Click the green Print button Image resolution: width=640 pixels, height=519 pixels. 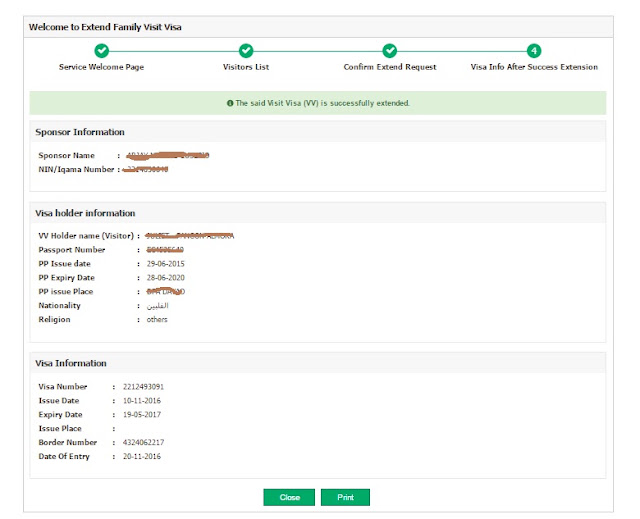pos(345,497)
